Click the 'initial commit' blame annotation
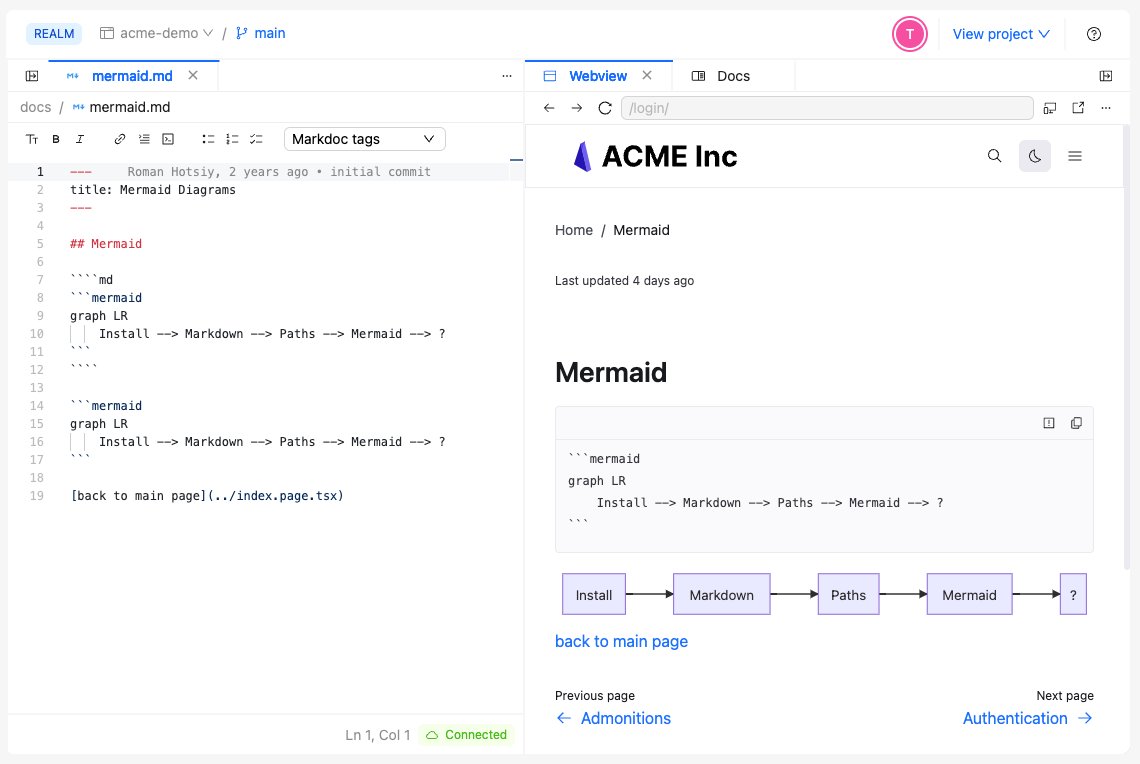The image size is (1140, 764). point(380,172)
